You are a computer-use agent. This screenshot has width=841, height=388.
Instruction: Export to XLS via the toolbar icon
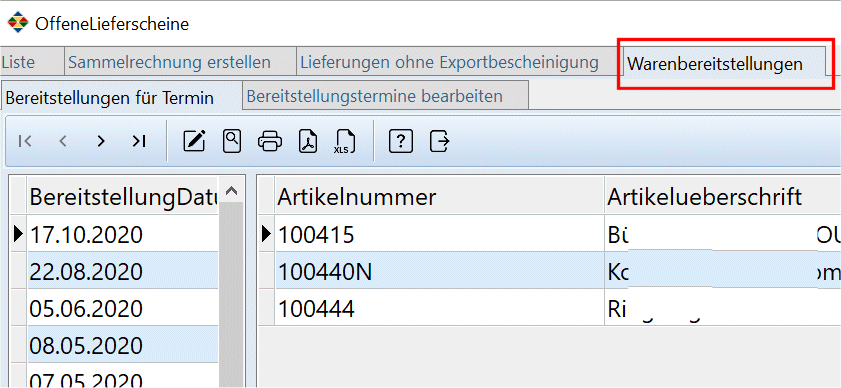click(343, 141)
